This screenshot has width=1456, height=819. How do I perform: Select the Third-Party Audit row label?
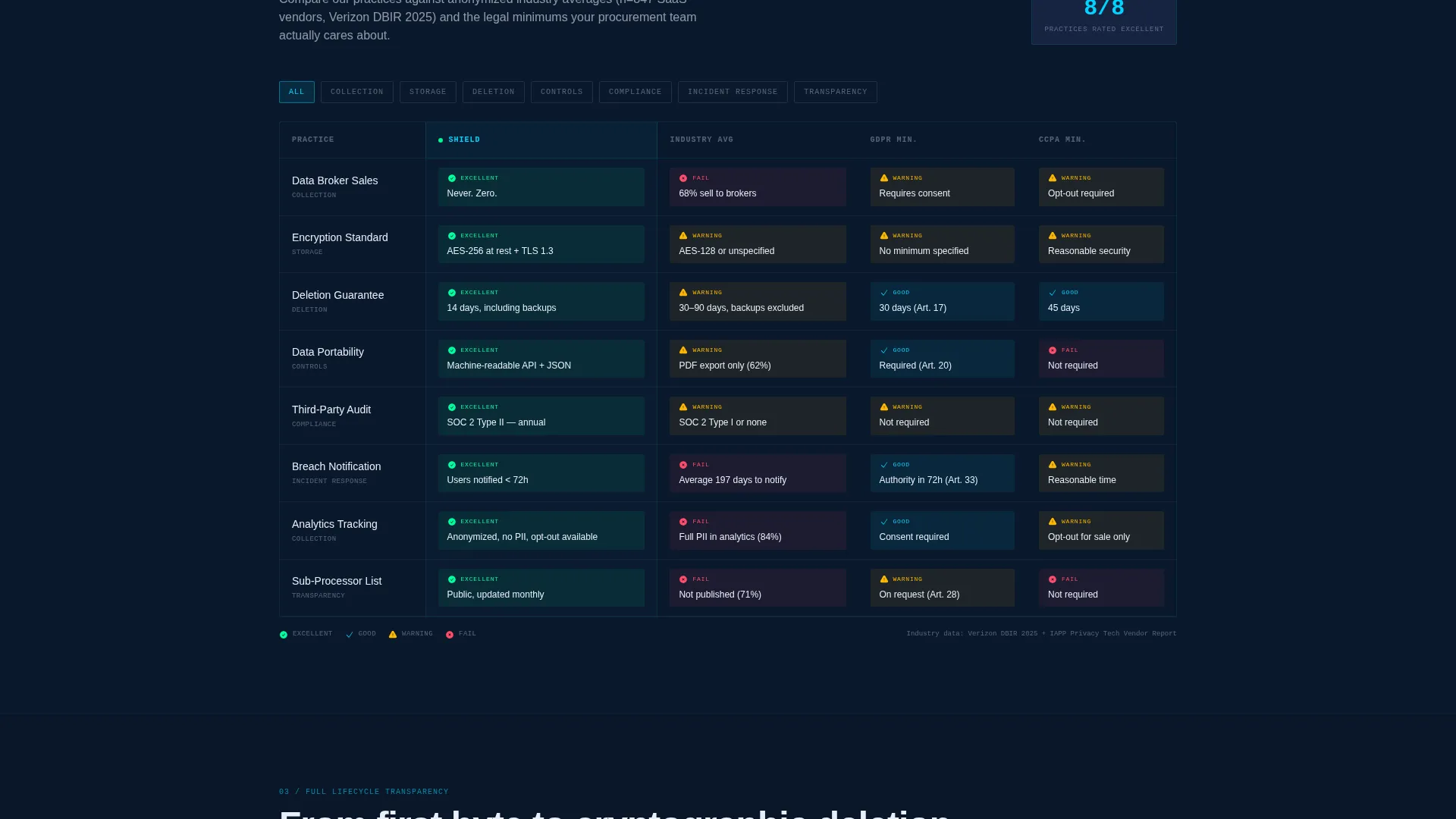pos(331,409)
